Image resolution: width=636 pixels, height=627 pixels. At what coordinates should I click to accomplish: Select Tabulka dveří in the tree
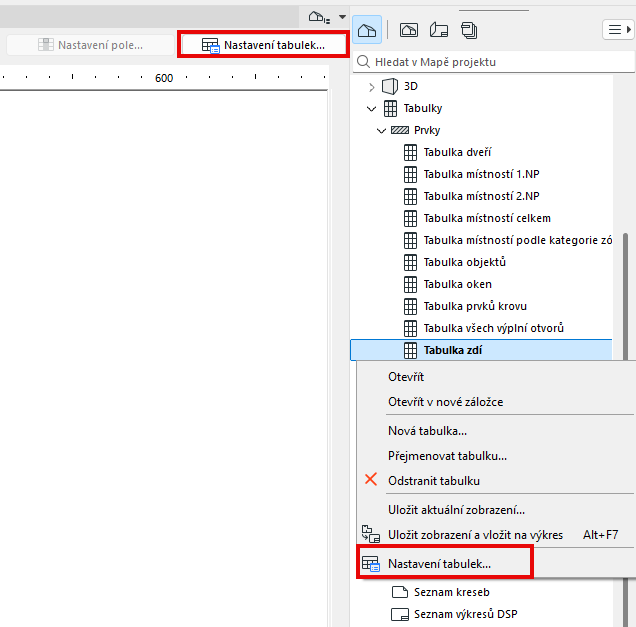[x=457, y=152]
